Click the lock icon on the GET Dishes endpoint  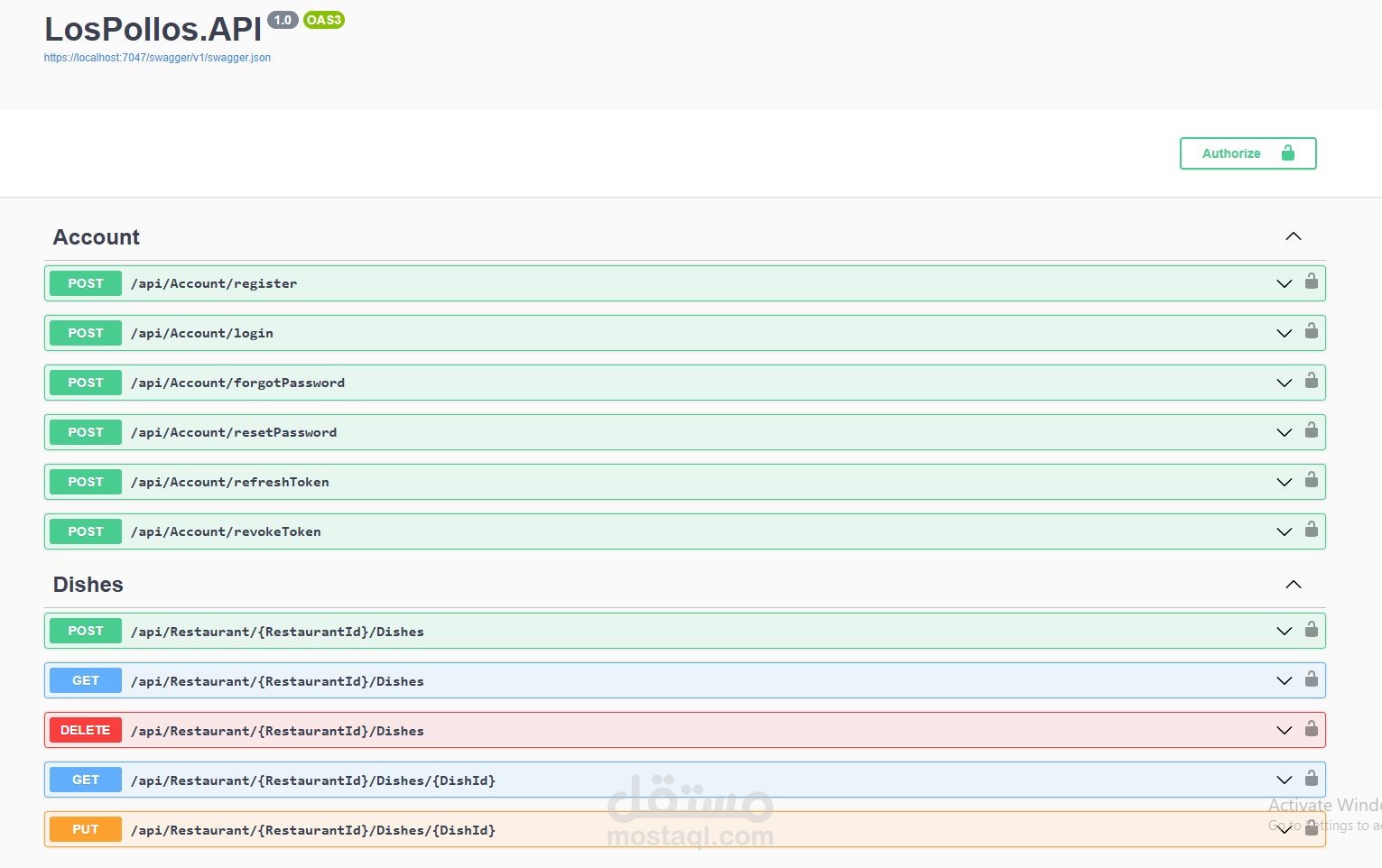click(x=1312, y=680)
